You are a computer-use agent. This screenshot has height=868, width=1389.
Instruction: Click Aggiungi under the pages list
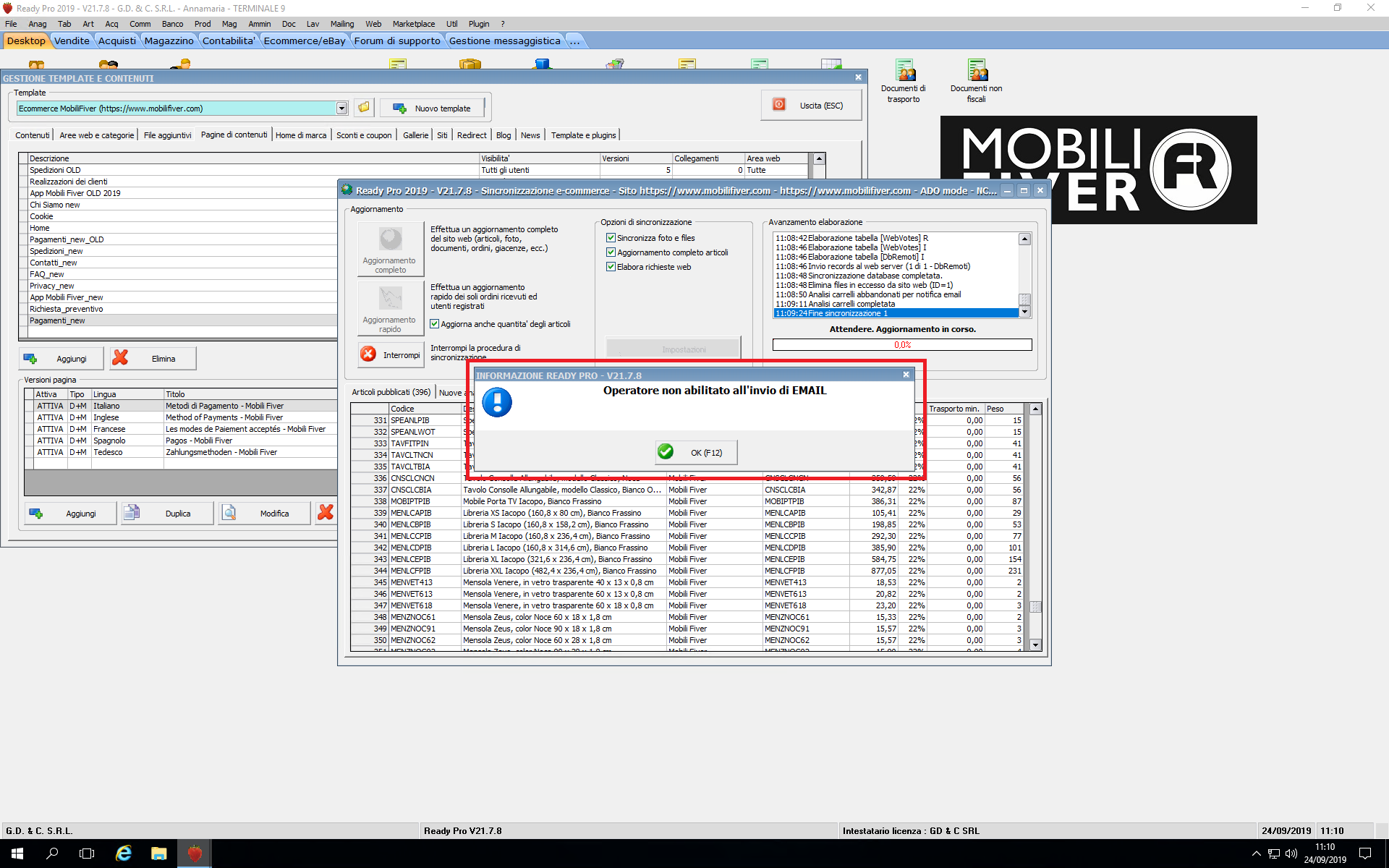(x=61, y=359)
